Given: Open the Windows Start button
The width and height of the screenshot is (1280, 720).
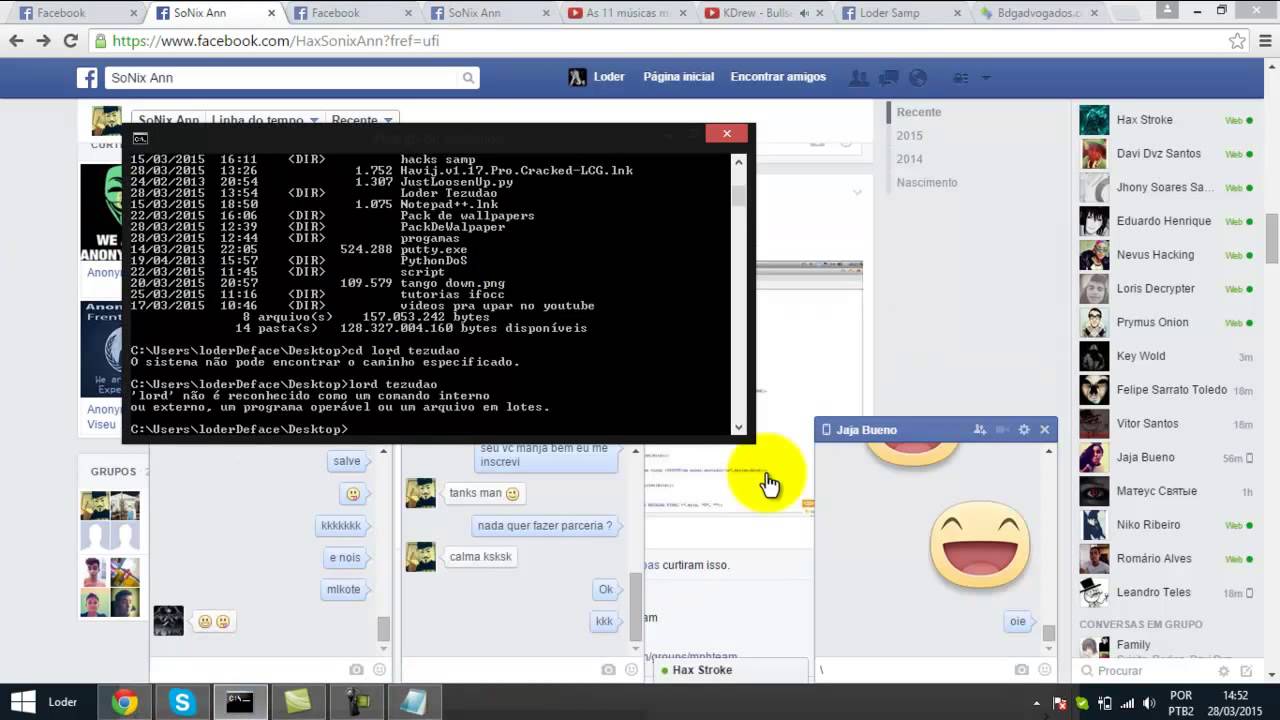Looking at the screenshot, I should click(22, 702).
